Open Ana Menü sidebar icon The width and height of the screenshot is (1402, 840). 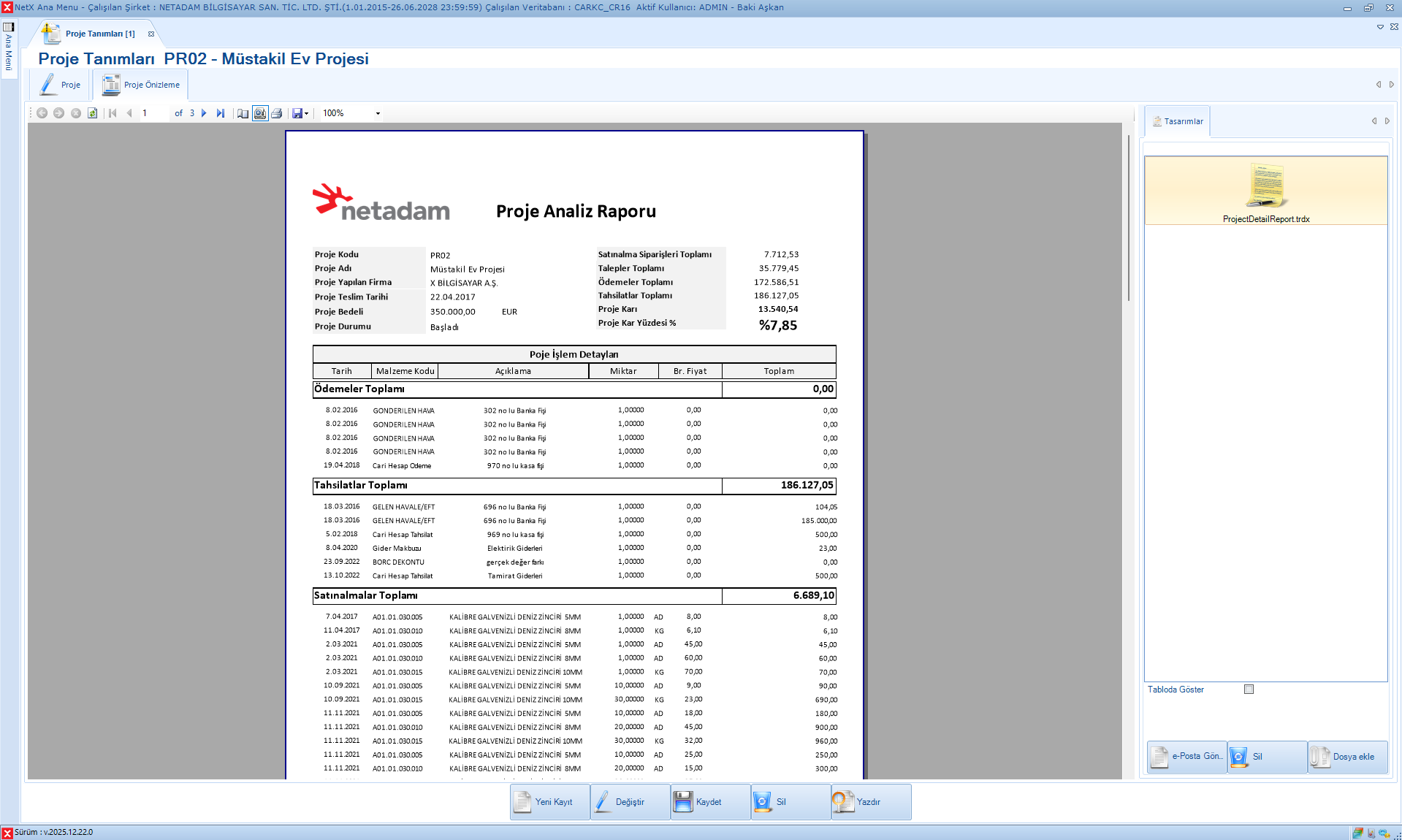[9, 27]
